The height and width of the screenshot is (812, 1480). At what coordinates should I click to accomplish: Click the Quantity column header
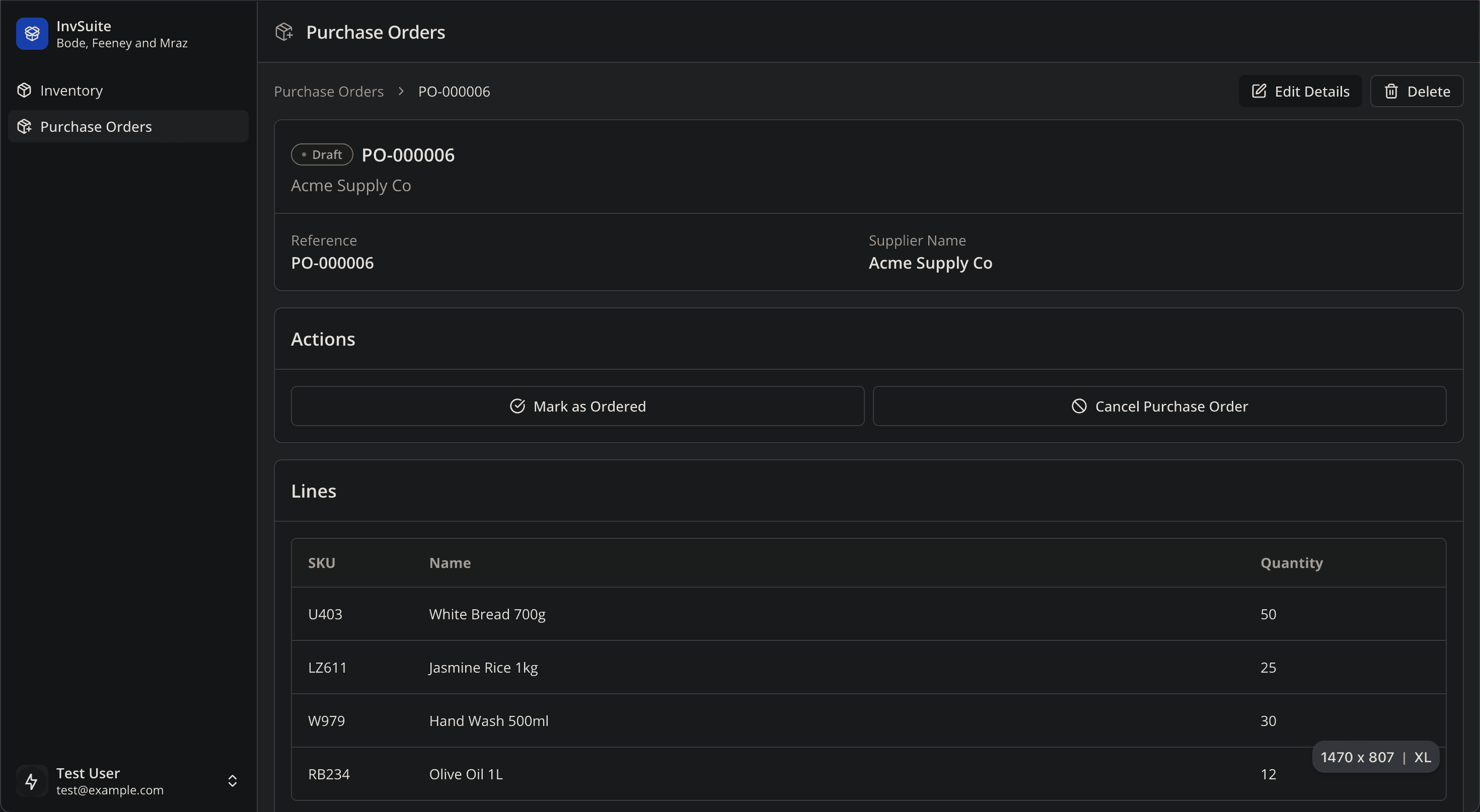coord(1292,563)
